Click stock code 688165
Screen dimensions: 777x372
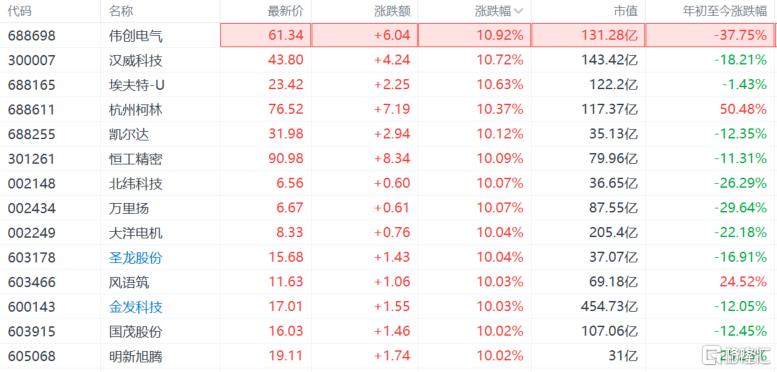click(32, 85)
